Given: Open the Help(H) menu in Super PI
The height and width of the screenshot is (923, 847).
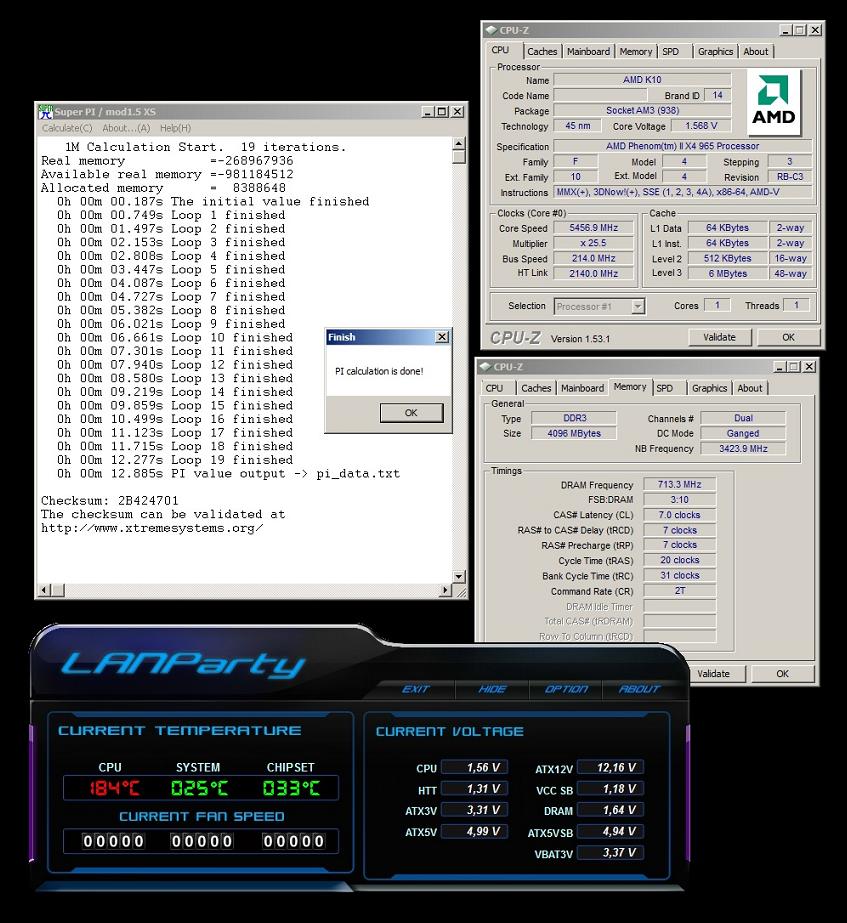Looking at the screenshot, I should (x=175, y=128).
